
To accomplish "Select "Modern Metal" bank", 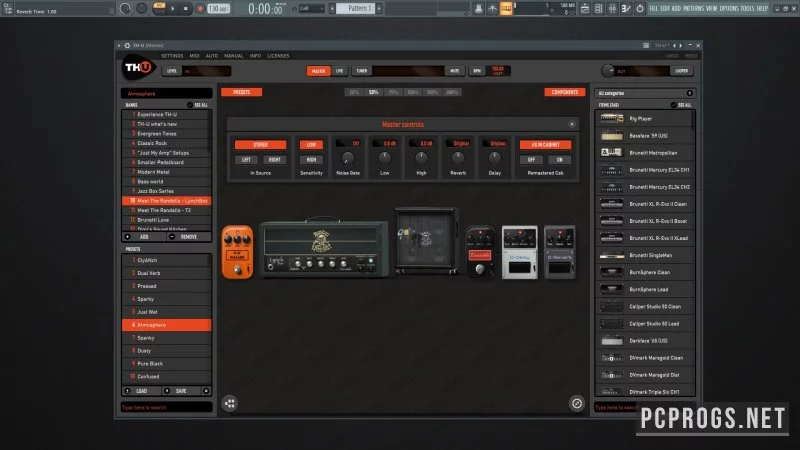I will tap(166, 172).
